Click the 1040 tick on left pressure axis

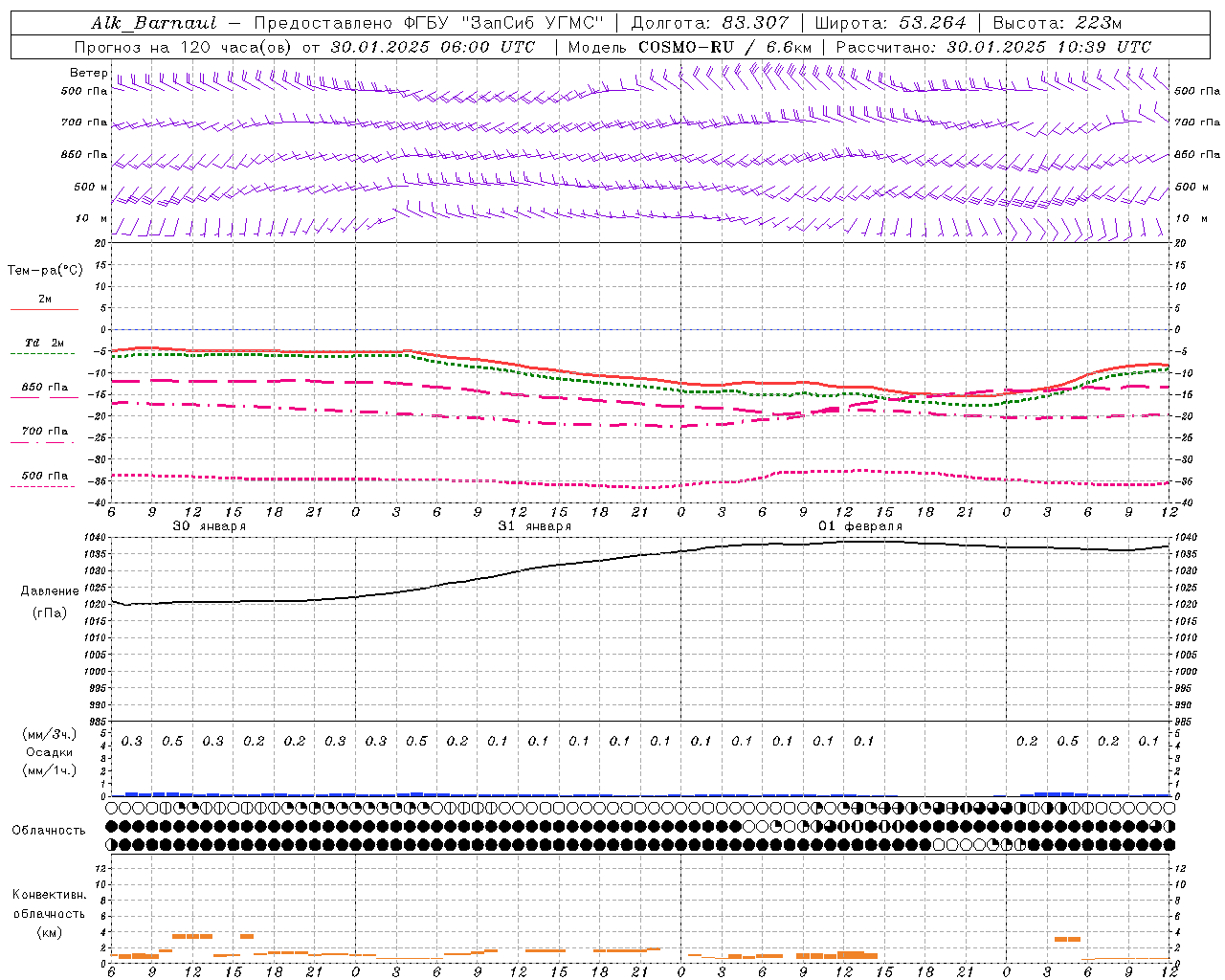click(x=97, y=538)
